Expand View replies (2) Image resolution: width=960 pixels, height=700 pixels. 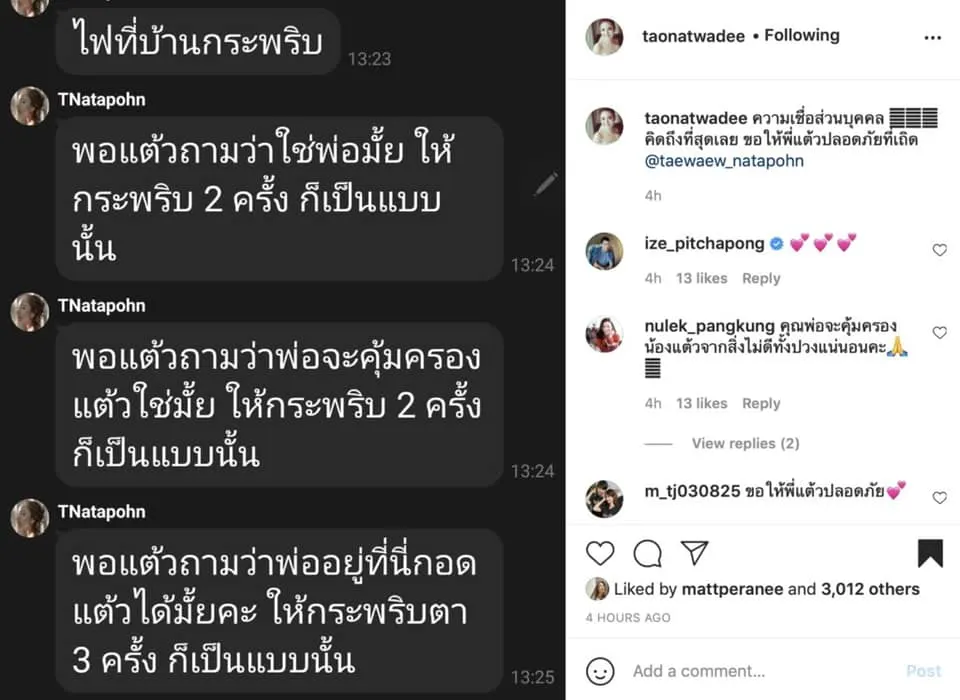(x=745, y=443)
